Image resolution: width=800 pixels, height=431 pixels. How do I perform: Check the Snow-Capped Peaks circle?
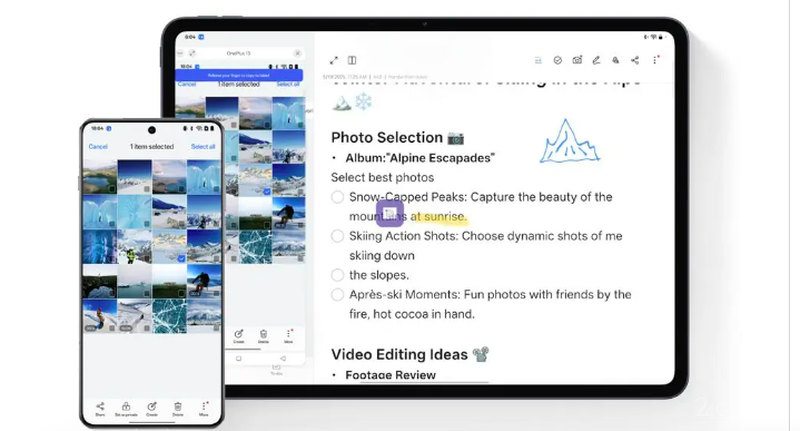coord(337,197)
